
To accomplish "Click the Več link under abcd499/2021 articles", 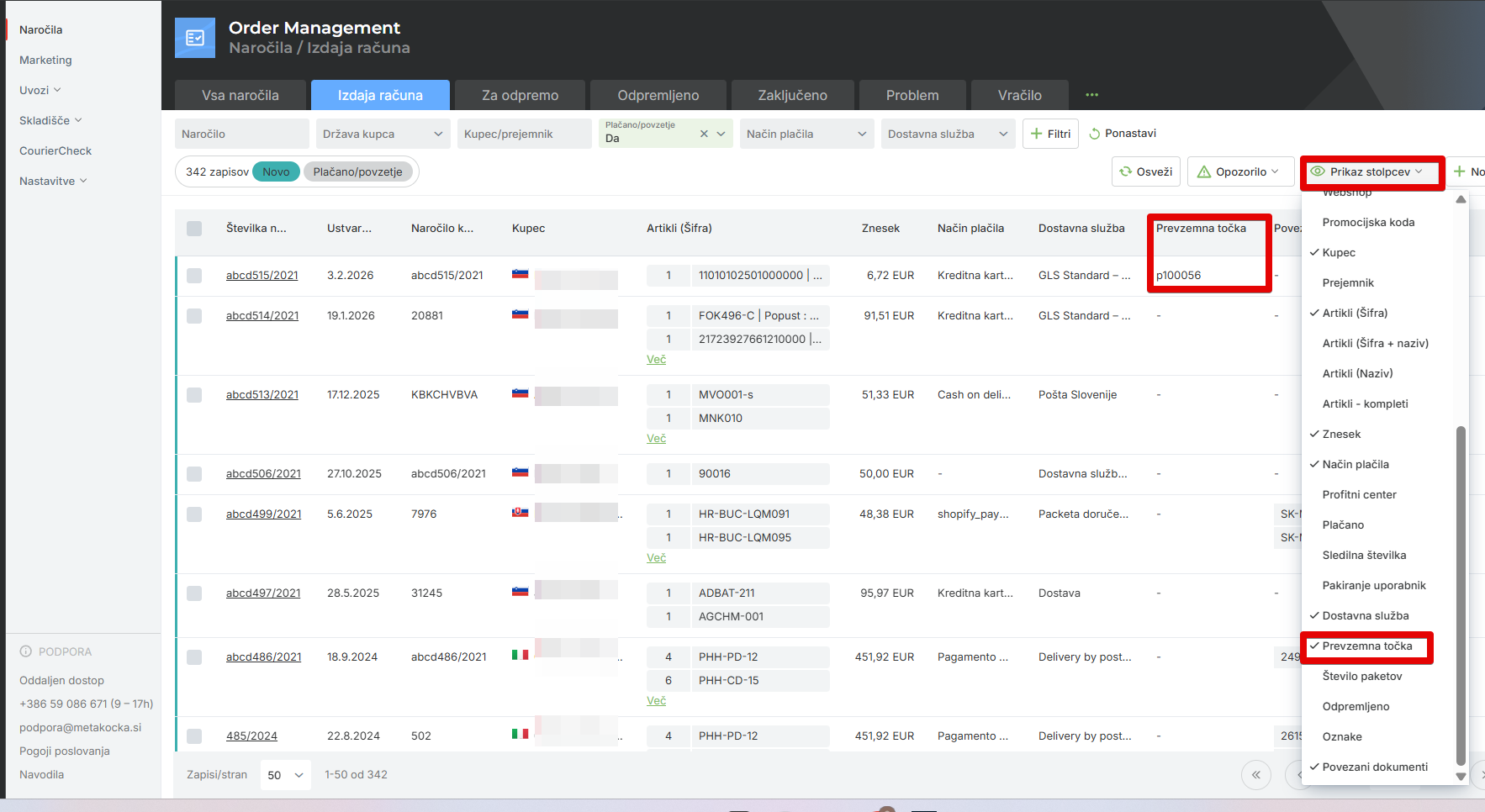I will (x=656, y=557).
